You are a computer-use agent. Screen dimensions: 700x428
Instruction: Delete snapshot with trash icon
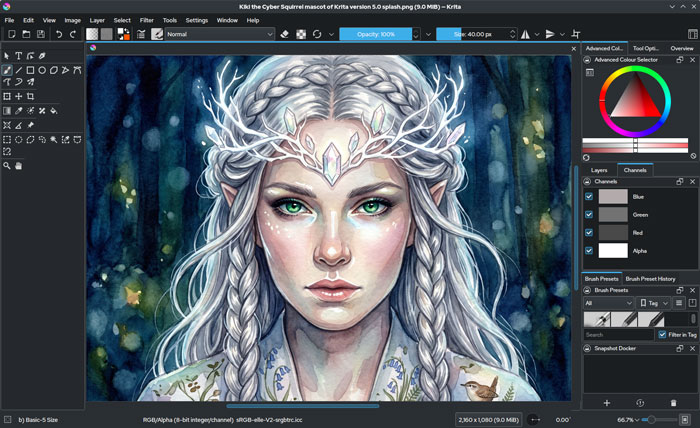673,403
